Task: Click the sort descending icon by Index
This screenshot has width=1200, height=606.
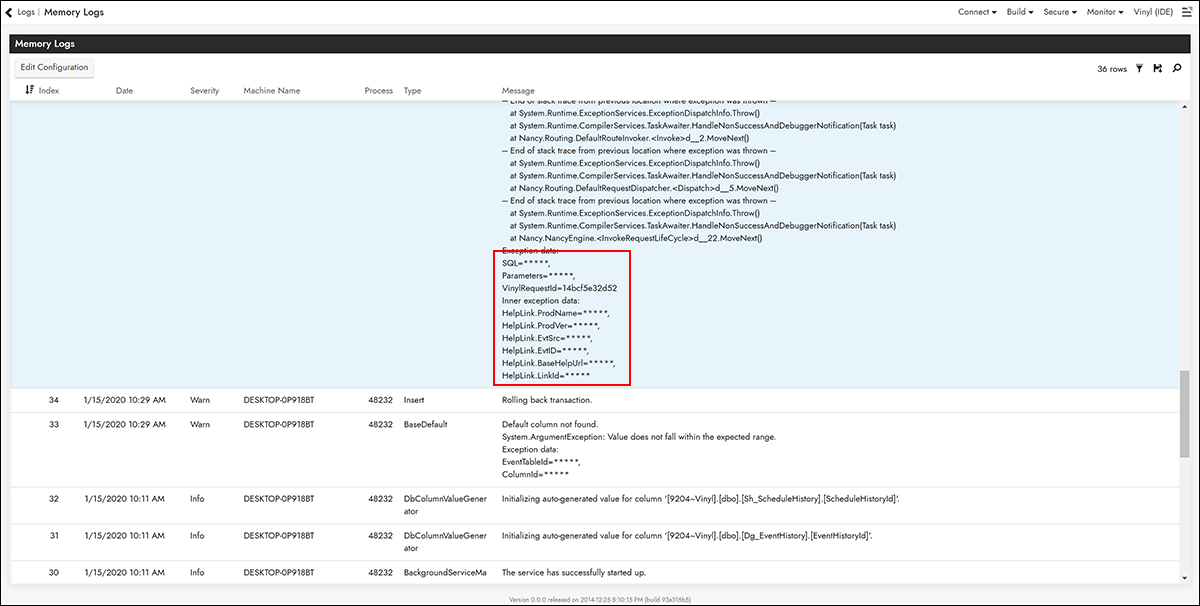Action: pyautogui.click(x=29, y=91)
